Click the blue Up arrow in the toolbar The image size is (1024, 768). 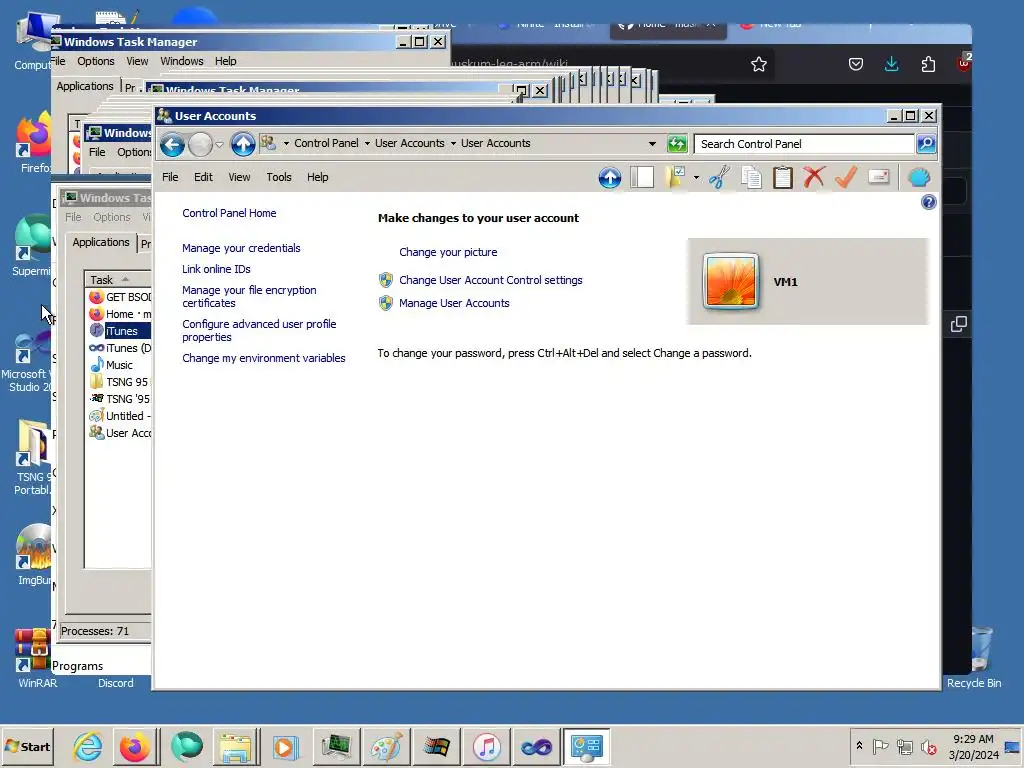pos(610,178)
